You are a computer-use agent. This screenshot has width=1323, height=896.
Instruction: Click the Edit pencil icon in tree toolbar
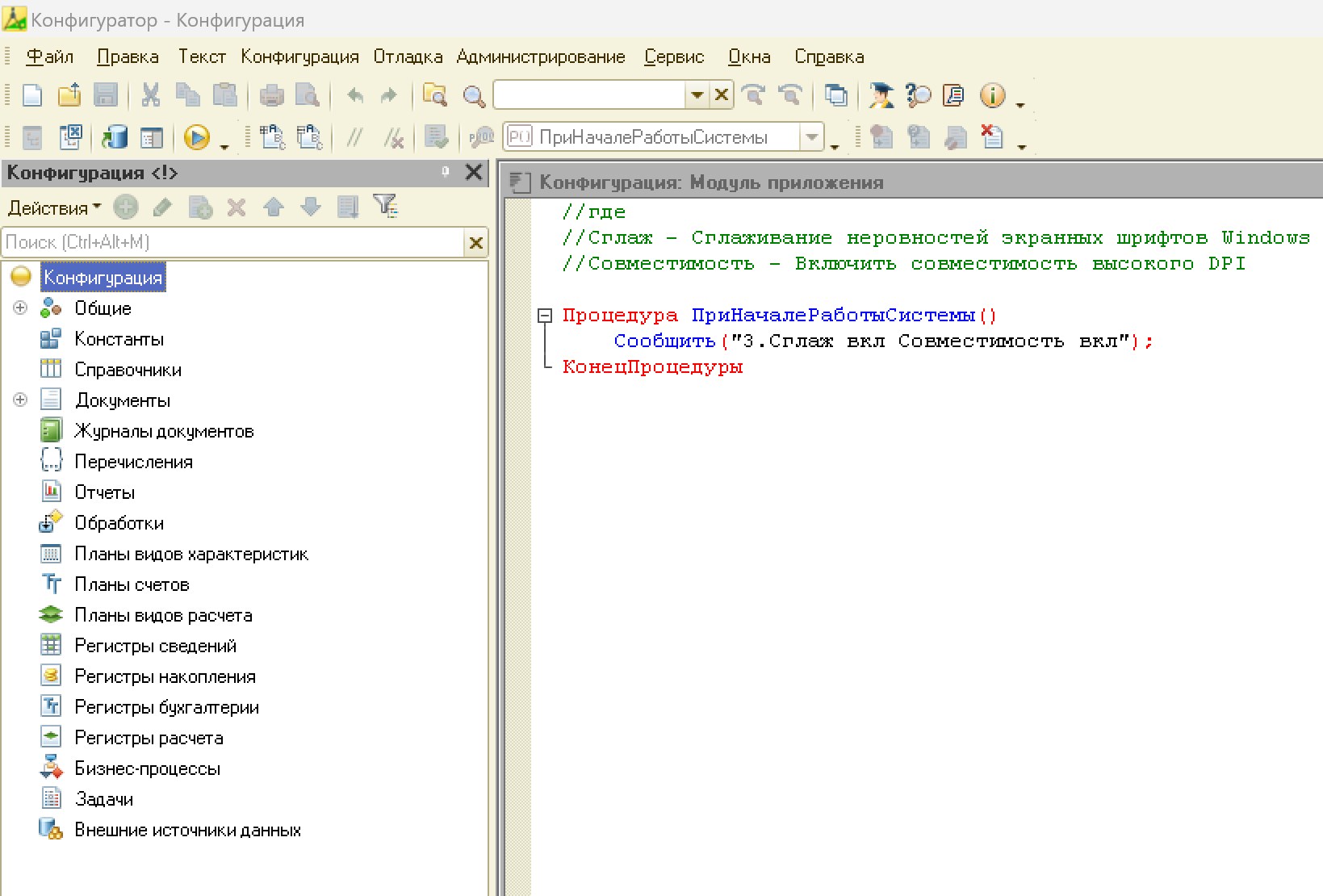162,207
